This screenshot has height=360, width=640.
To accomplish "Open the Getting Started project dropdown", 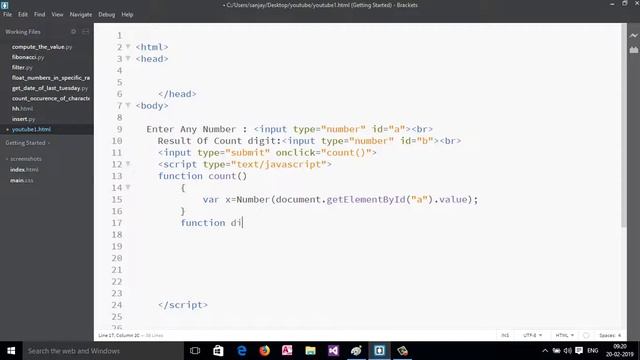I will 27,143.
